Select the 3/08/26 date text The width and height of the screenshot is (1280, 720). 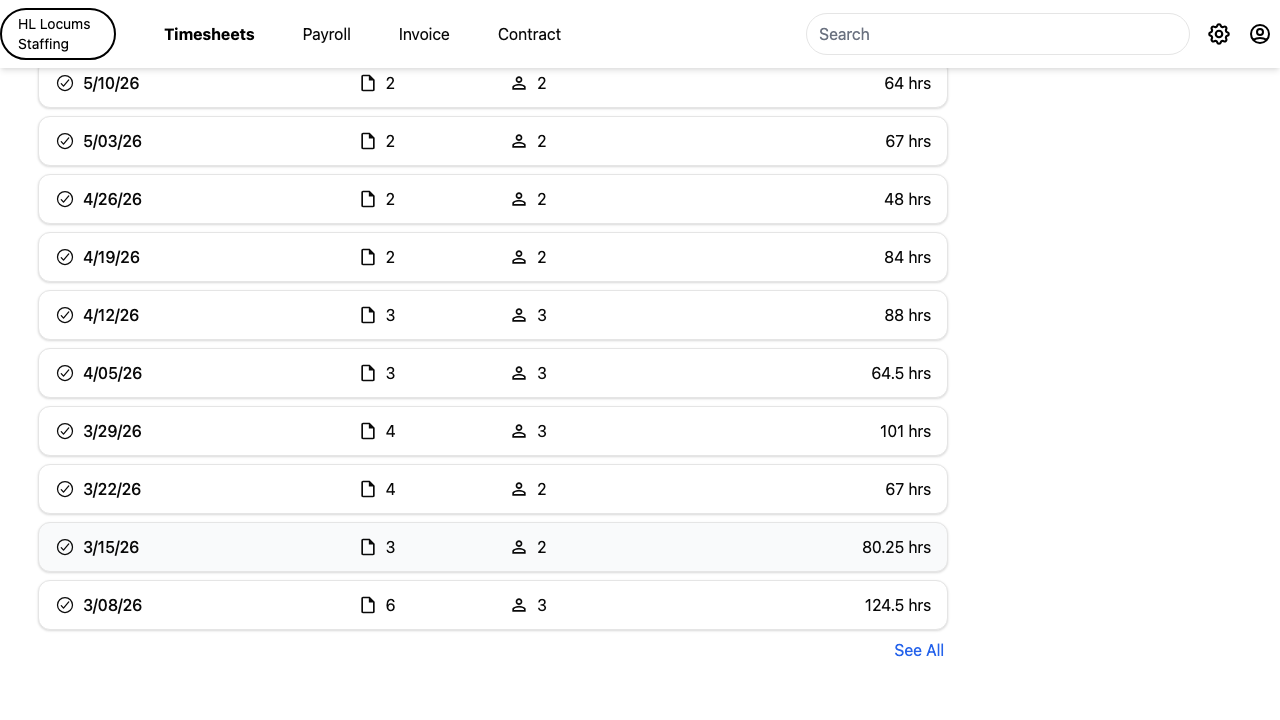[x=113, y=605]
